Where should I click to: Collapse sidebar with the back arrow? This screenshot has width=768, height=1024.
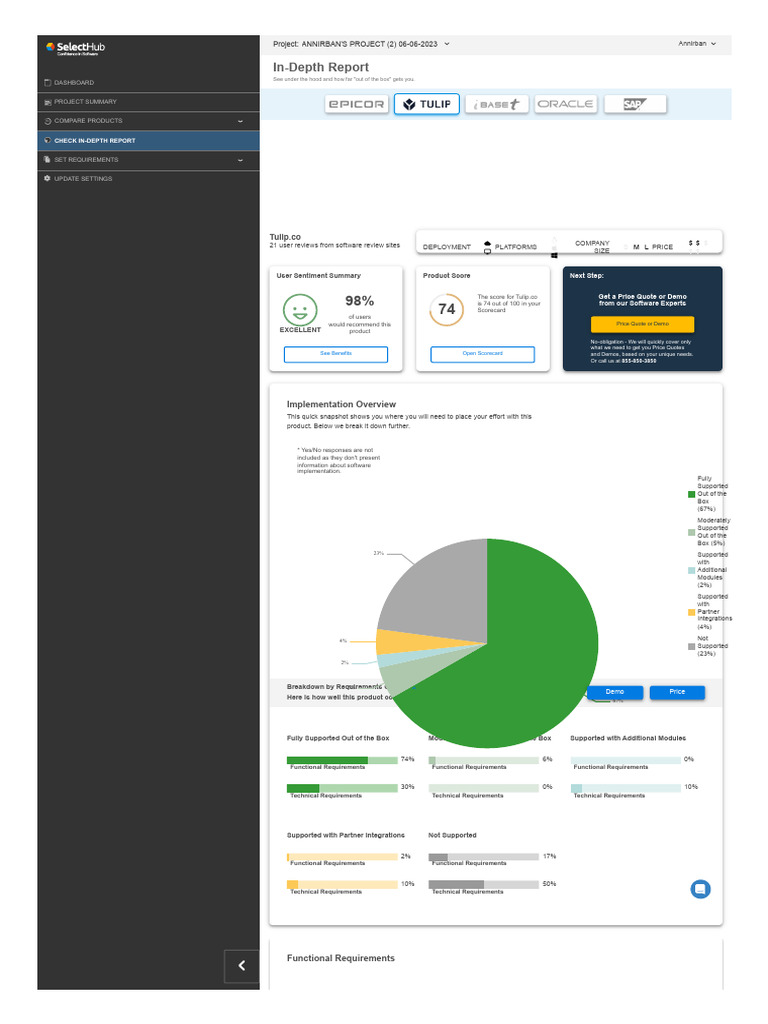242,966
